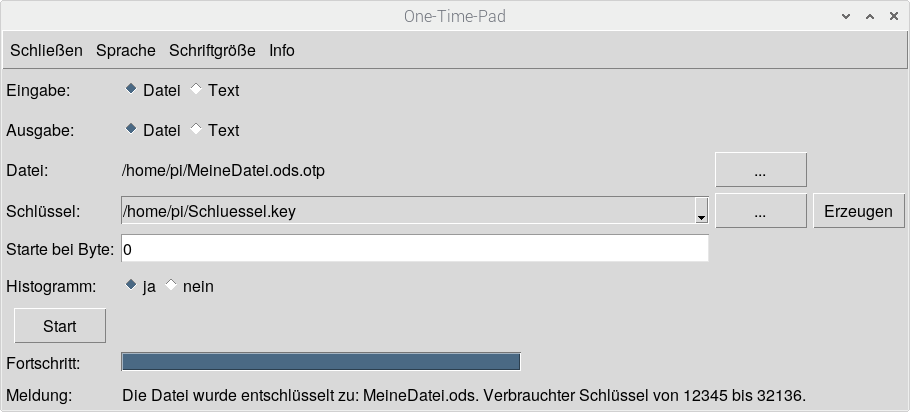Focus the Starte bei Byte field
This screenshot has height=412, width=910.
(414, 248)
